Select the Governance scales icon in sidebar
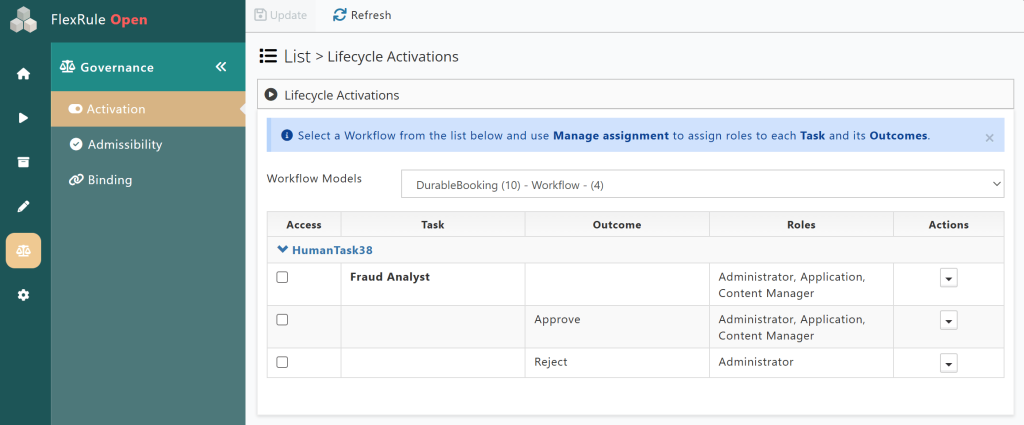This screenshot has width=1024, height=425. 24,251
